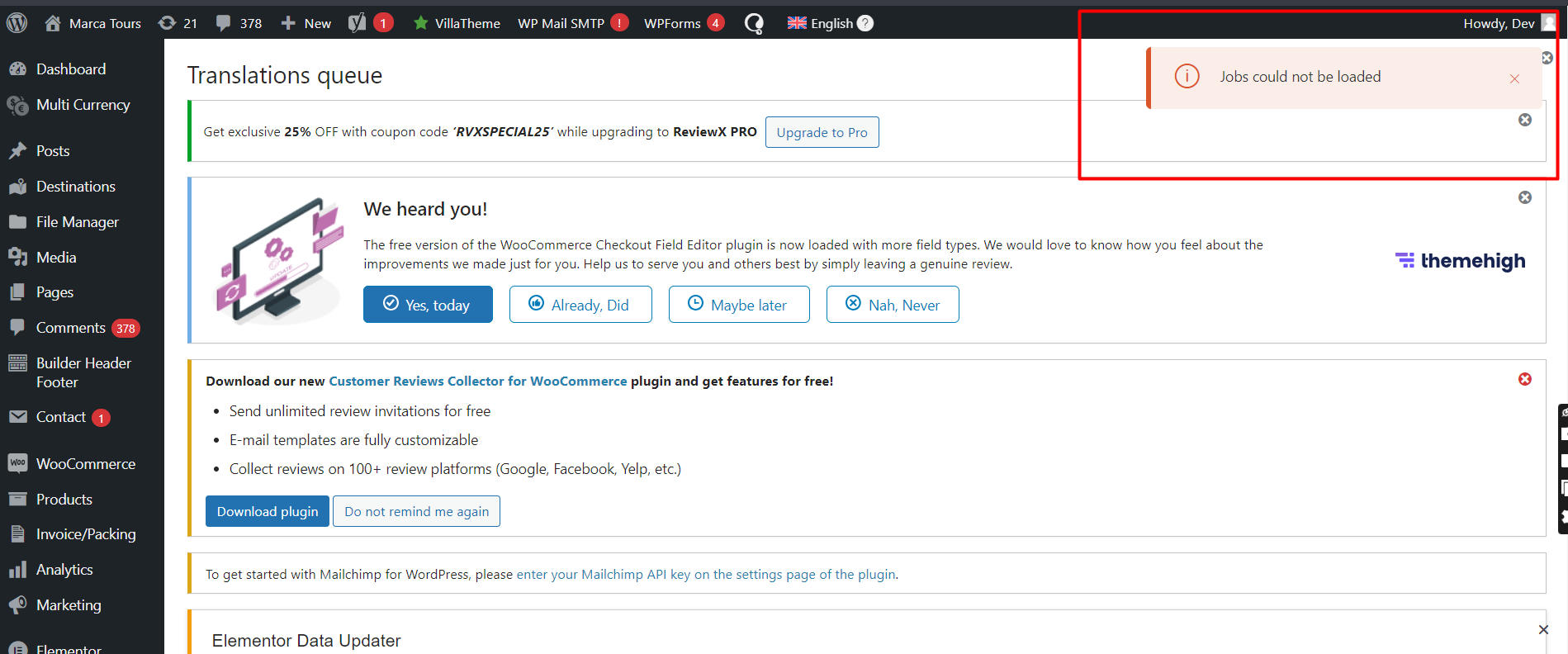Click the Contact envelope icon
The width and height of the screenshot is (1568, 654).
point(17,417)
